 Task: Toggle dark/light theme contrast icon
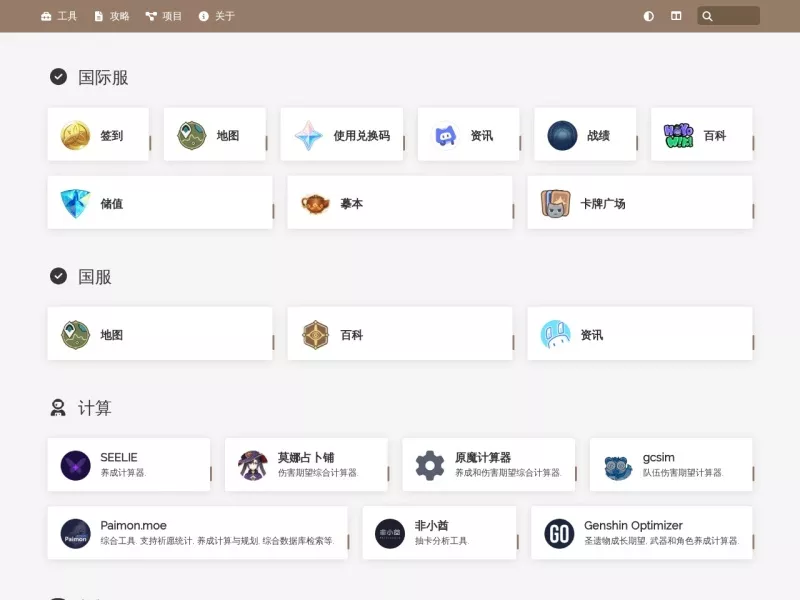(648, 16)
